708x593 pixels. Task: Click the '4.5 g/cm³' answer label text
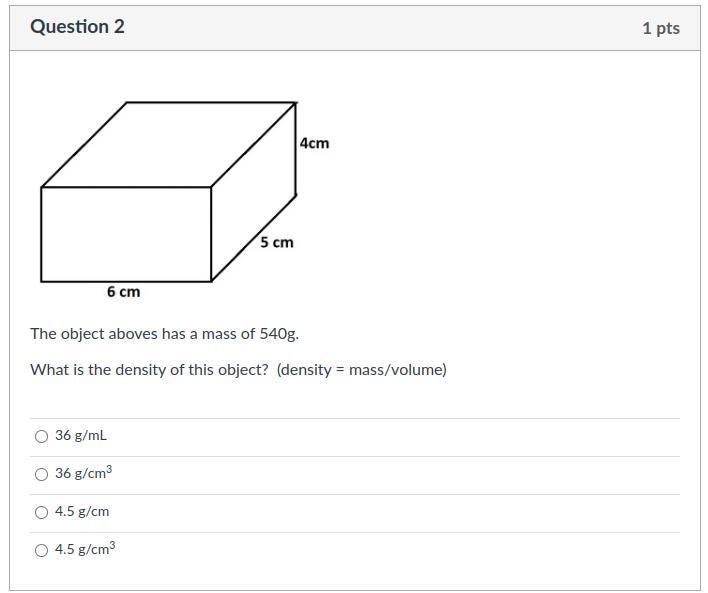(x=85, y=548)
